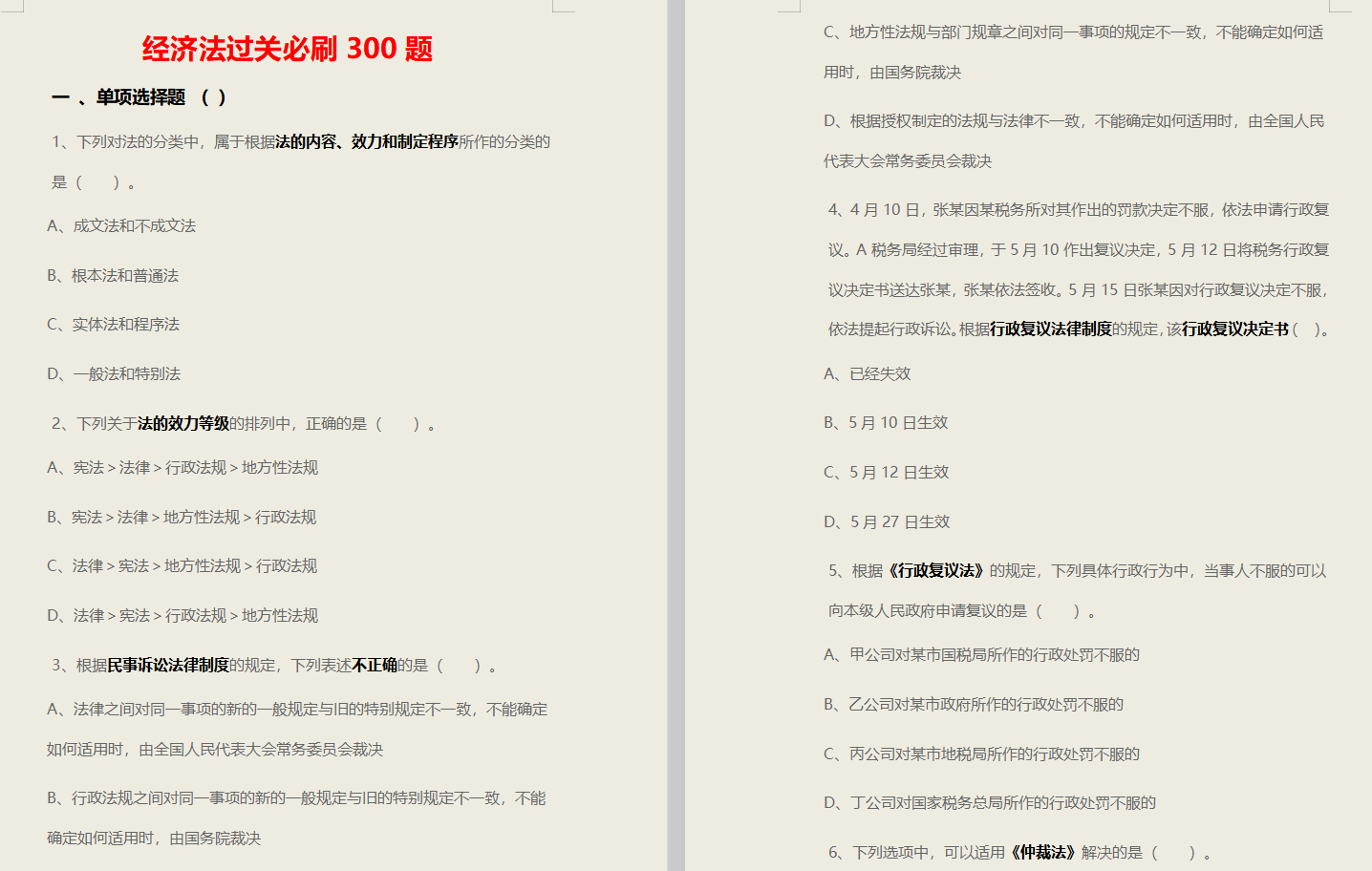Click the line 用时，由国务院裁决
Image resolution: width=1372 pixels, height=871 pixels.
(892, 73)
